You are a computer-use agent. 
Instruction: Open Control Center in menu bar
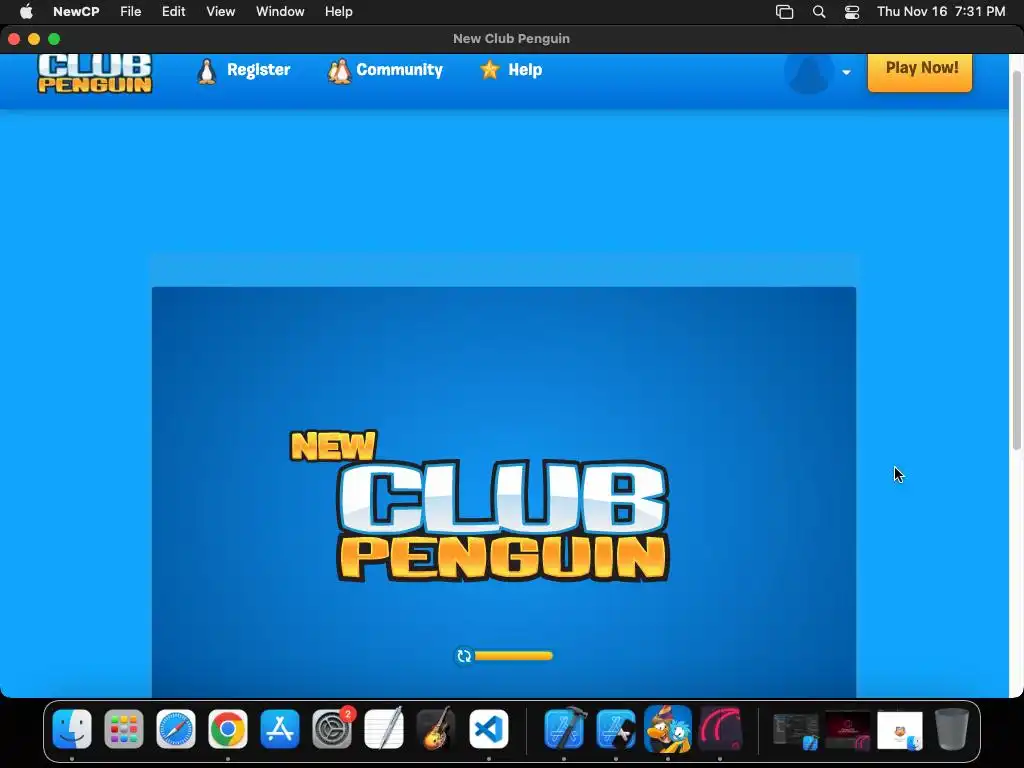point(852,12)
